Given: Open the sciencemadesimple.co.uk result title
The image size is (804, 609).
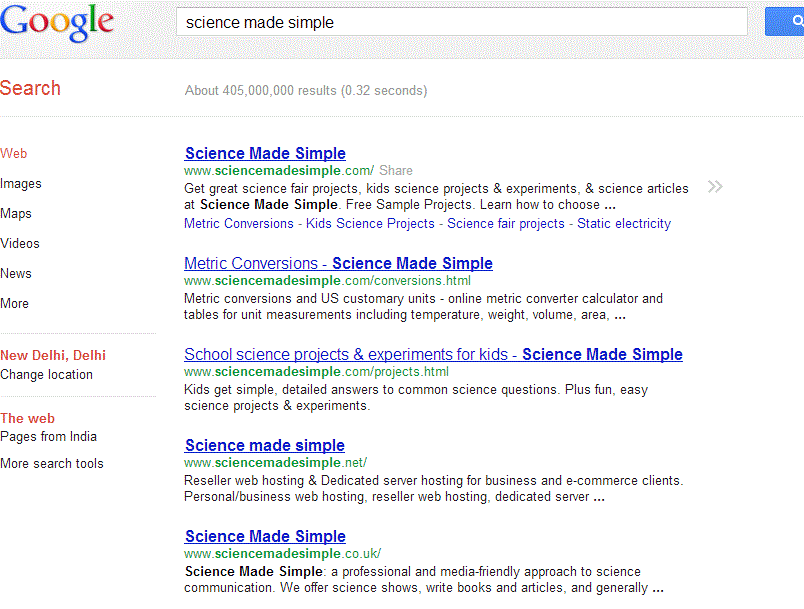Looking at the screenshot, I should coord(265,537).
